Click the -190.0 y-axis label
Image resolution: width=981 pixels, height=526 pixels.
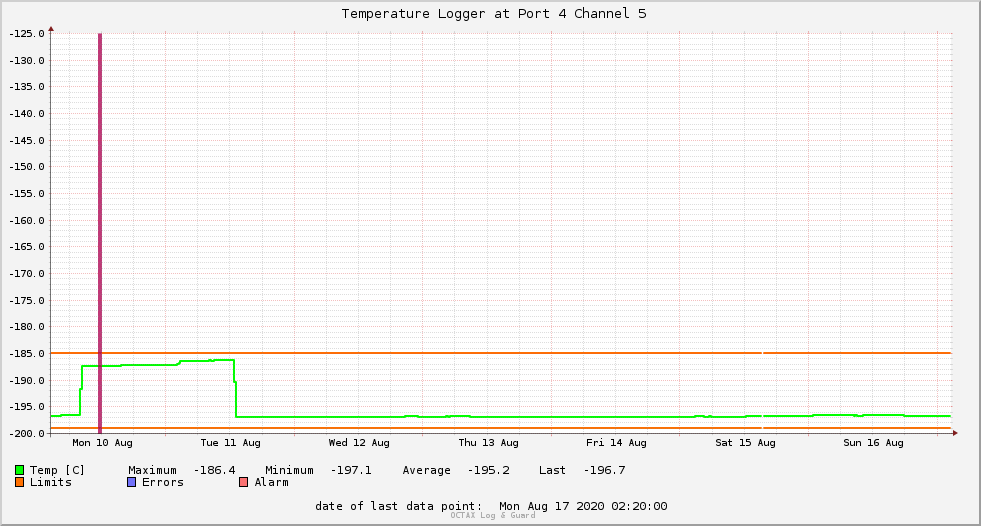tap(27, 381)
